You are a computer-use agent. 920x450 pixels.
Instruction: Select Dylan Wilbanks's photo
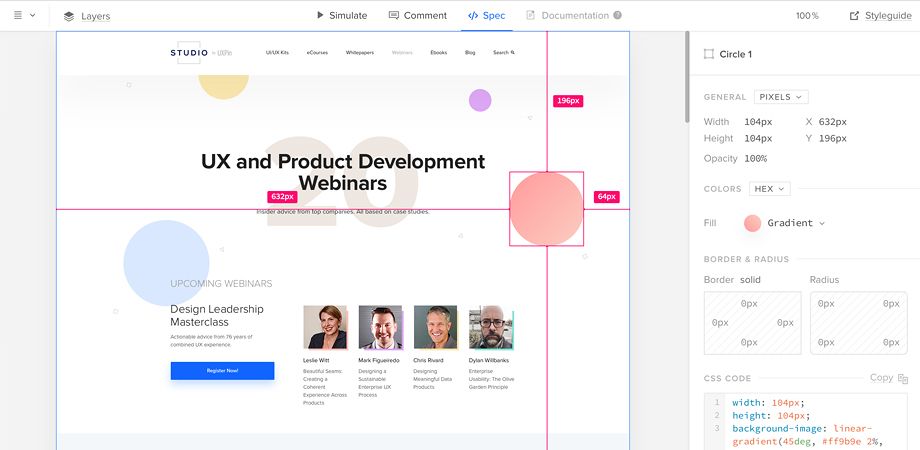(491, 327)
